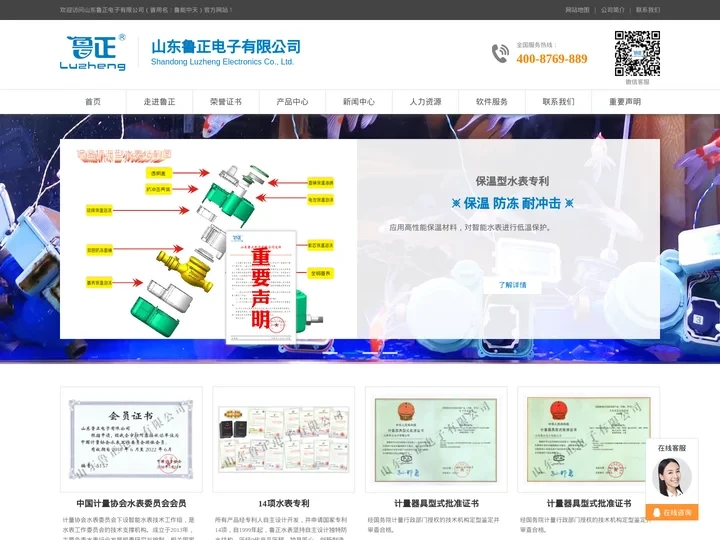Click the water meter exploded diagram image
The height and width of the screenshot is (540, 720).
[x=208, y=239]
